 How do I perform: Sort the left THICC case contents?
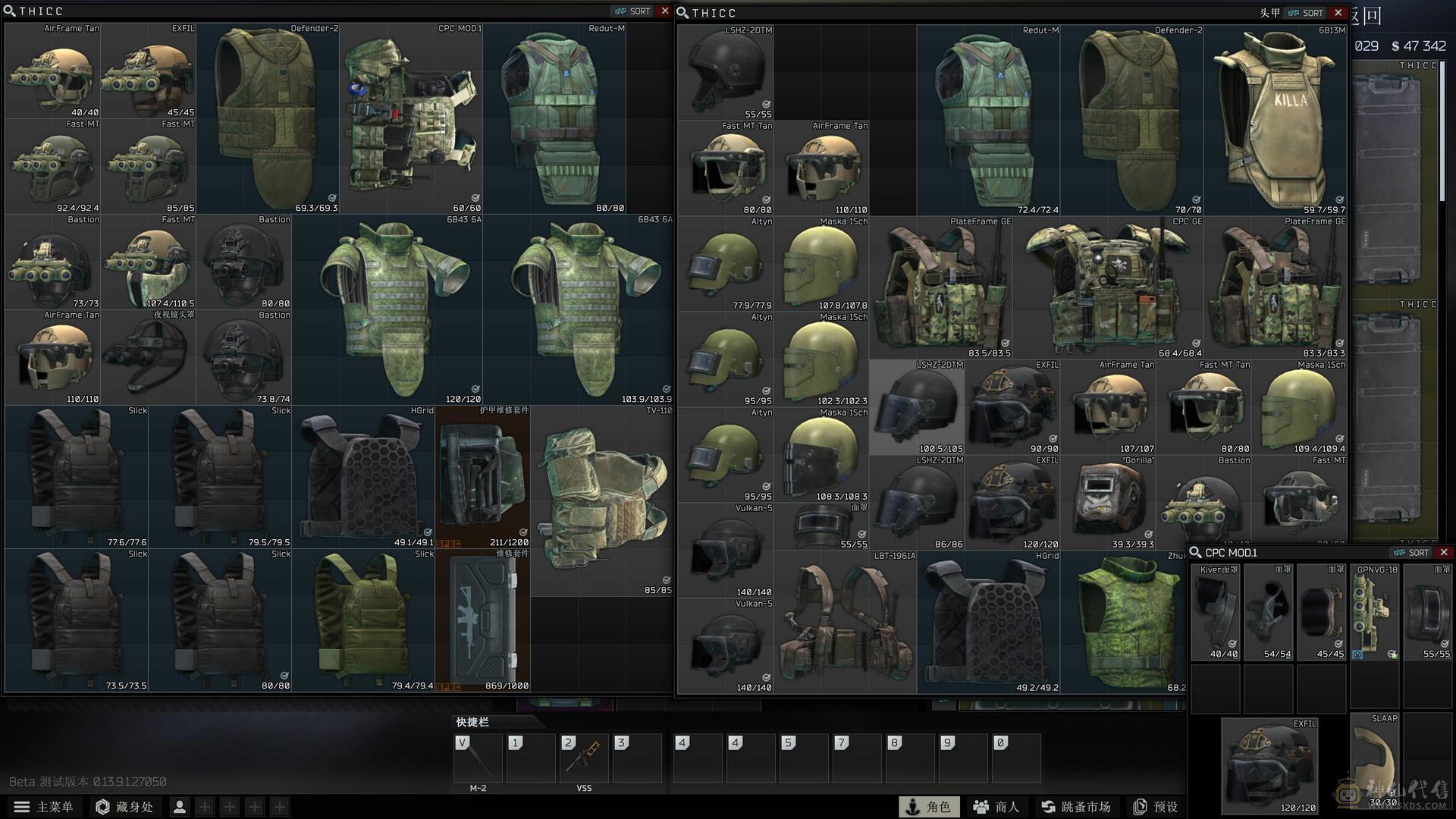click(x=633, y=11)
